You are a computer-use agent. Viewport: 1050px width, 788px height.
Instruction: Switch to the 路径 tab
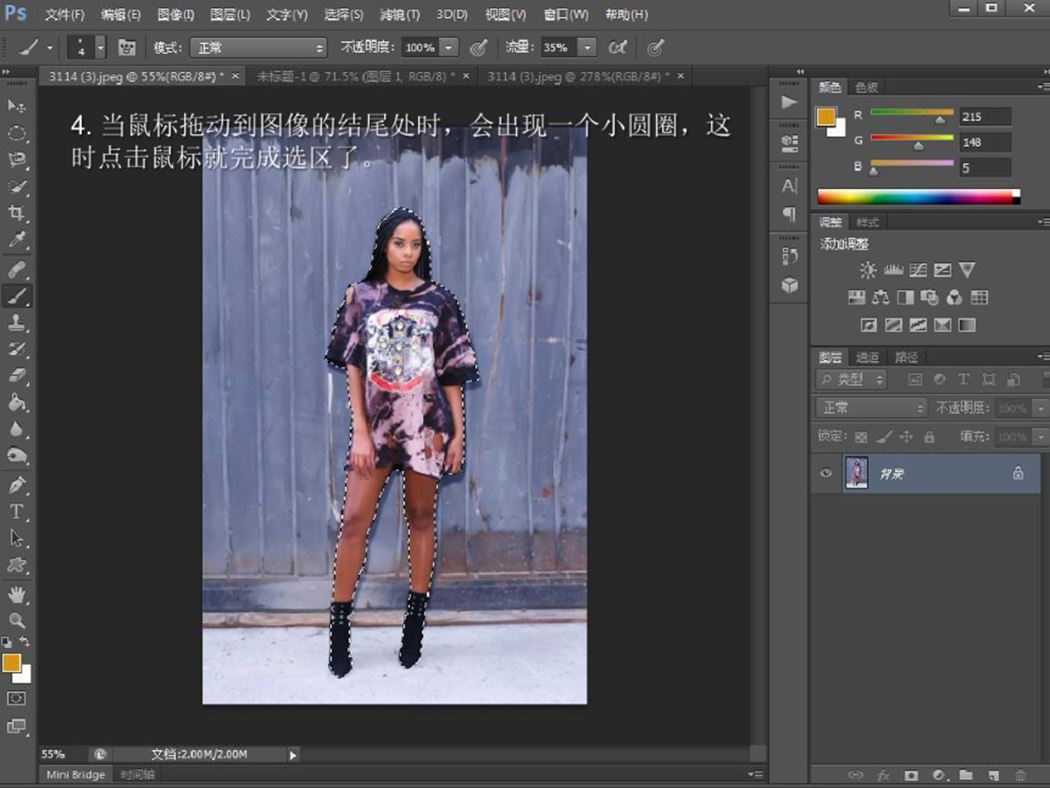coord(906,357)
